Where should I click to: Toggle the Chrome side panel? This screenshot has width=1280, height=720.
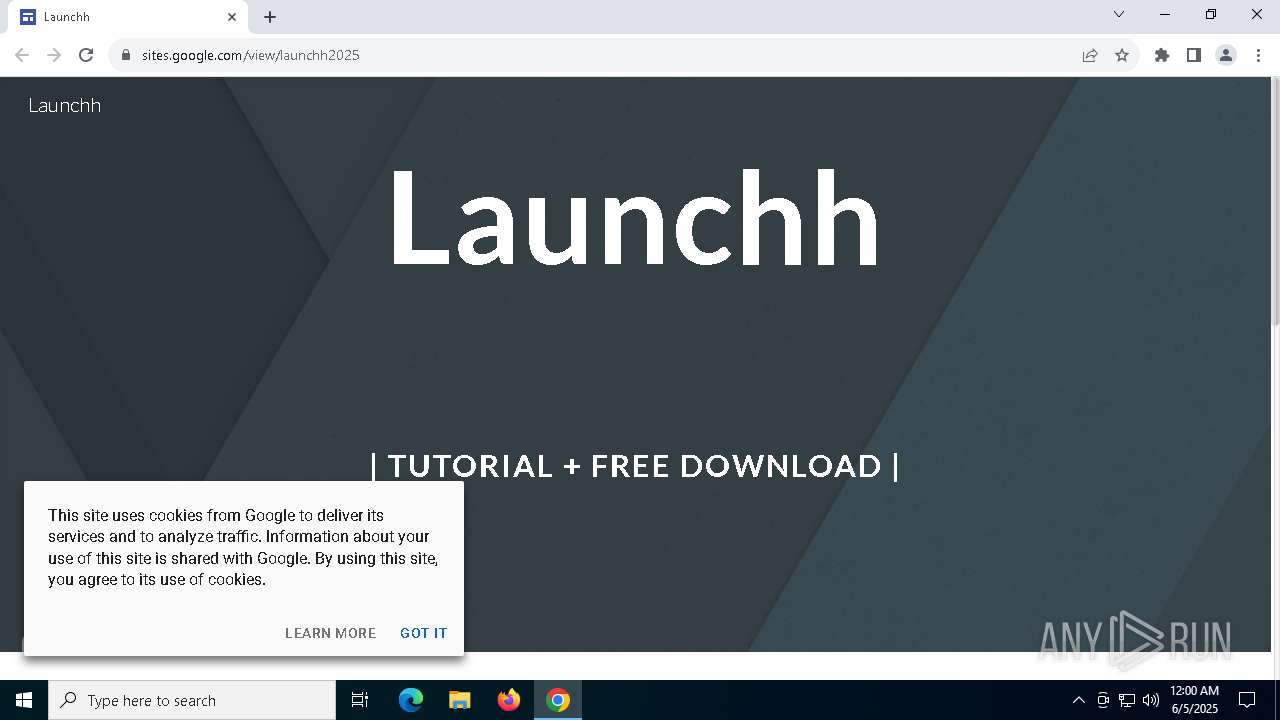[x=1194, y=55]
